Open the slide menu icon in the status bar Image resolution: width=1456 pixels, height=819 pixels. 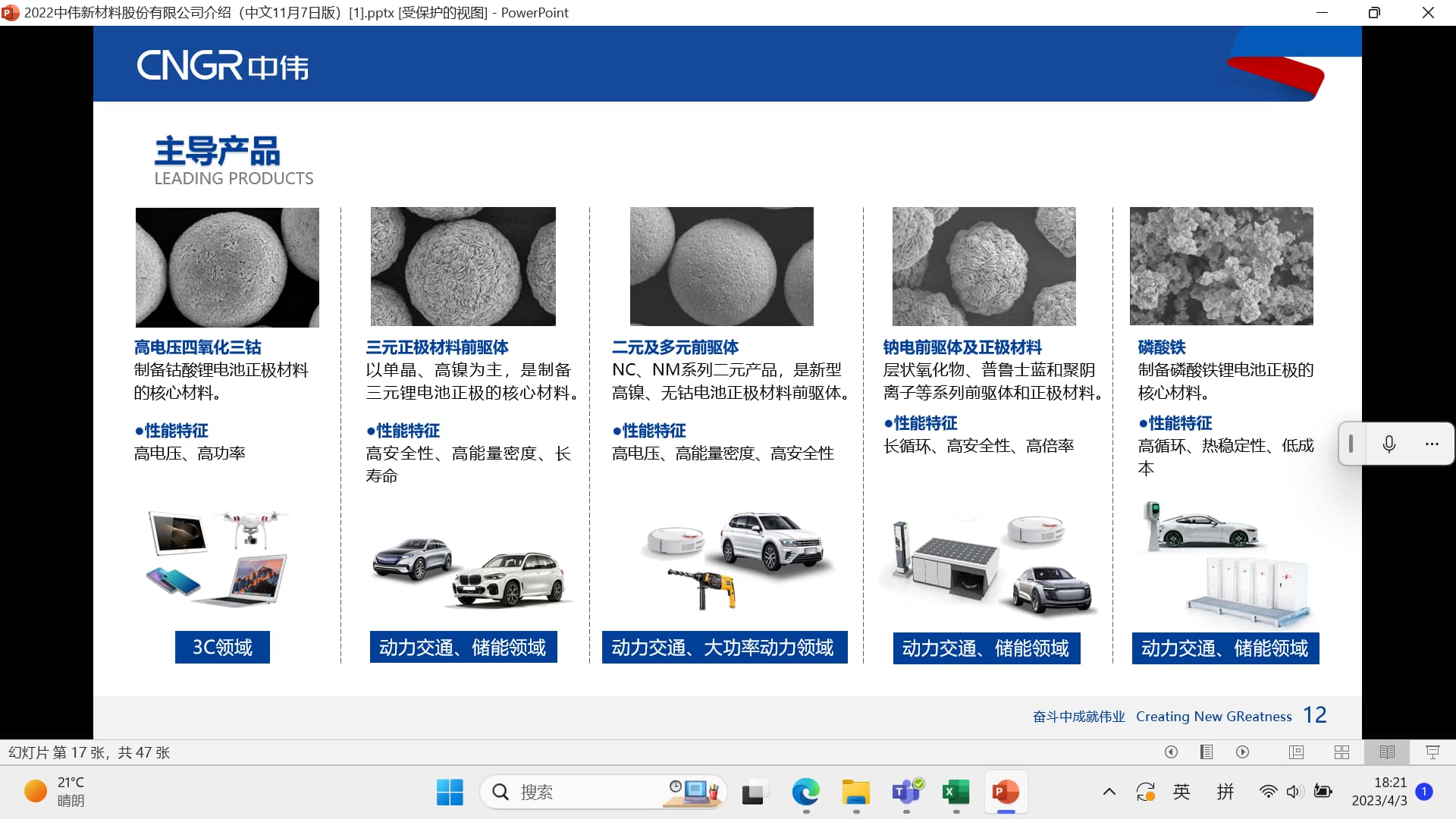1207,752
